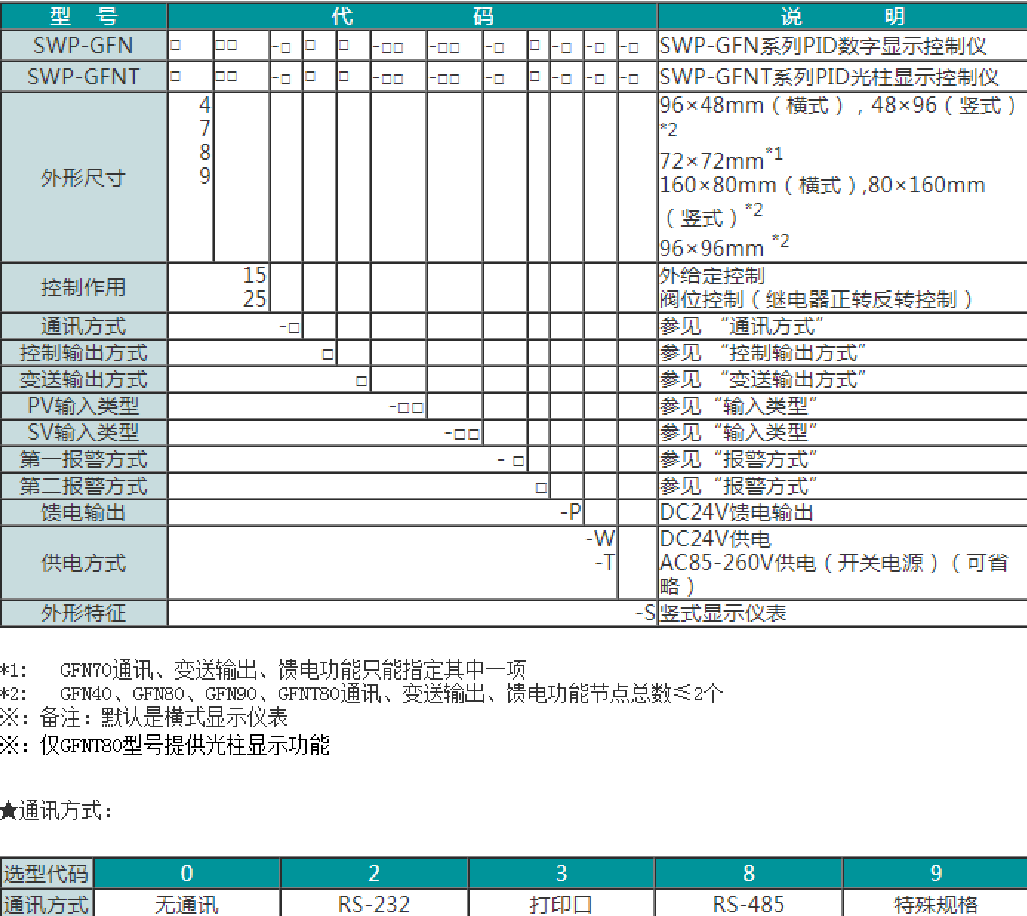Click 参见 "变送输出方式" reference text
This screenshot has width=1027, height=916.
click(x=763, y=379)
